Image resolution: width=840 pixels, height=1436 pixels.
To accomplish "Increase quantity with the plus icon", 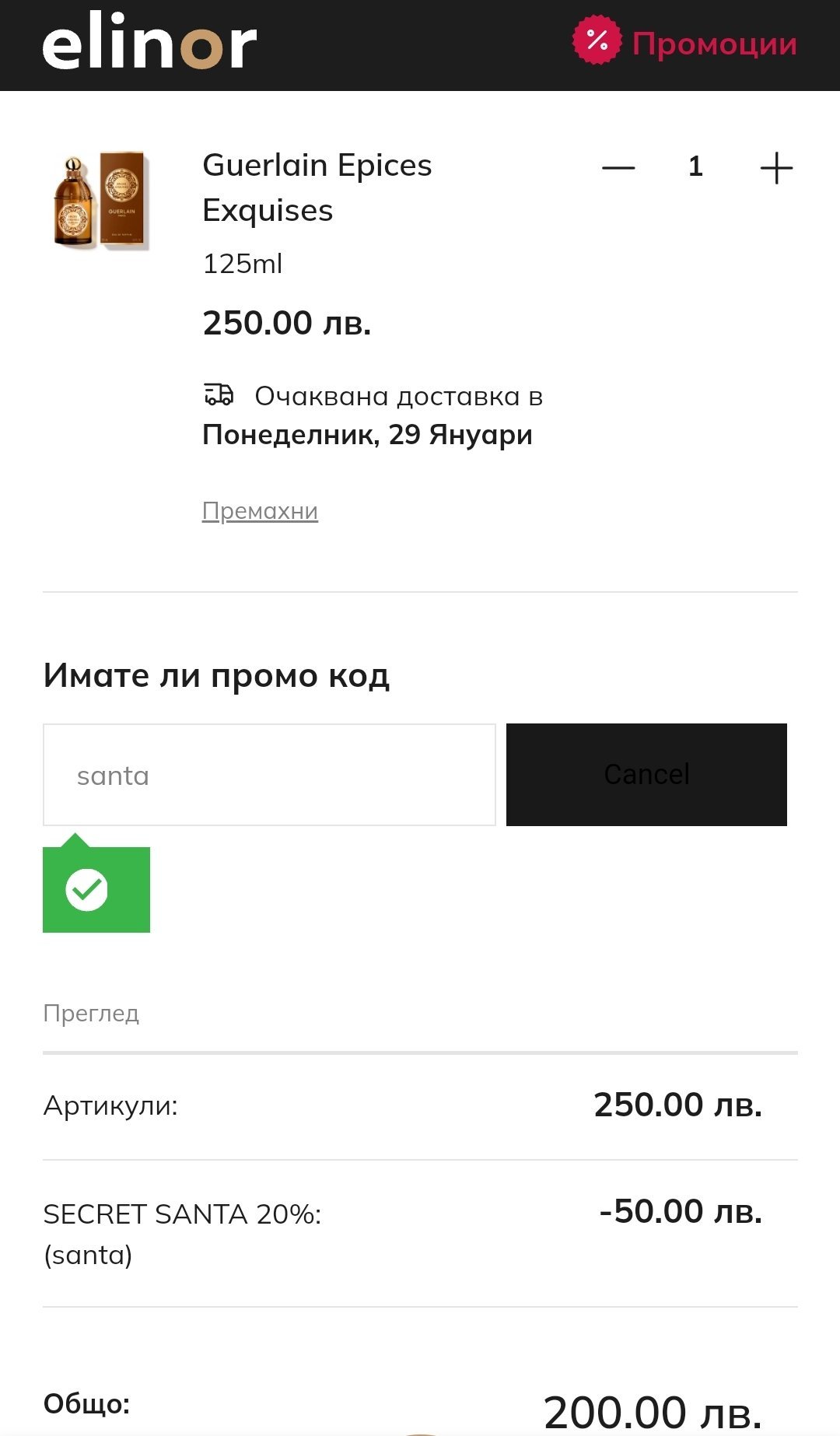I will 775,167.
